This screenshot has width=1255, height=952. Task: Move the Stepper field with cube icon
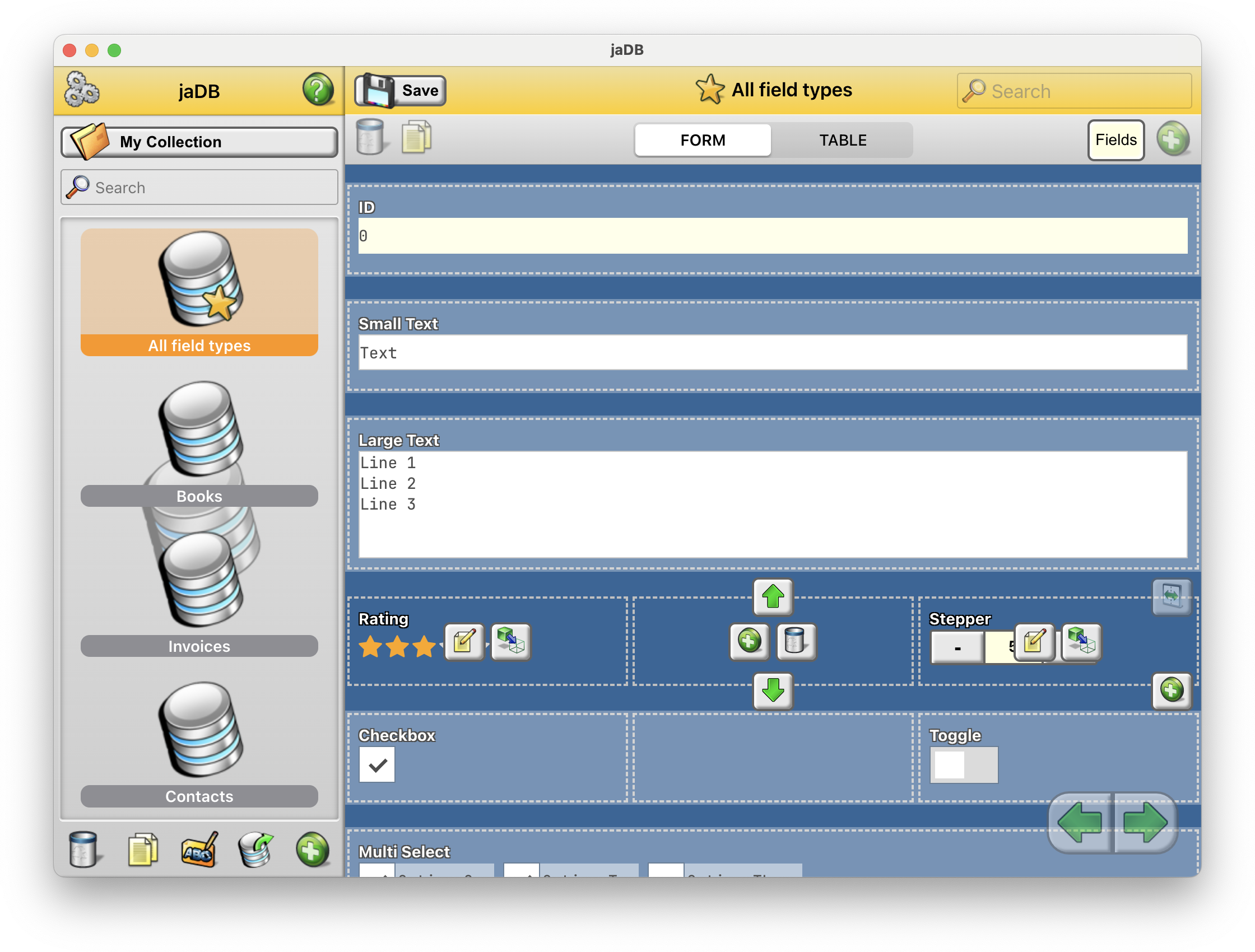[1081, 641]
